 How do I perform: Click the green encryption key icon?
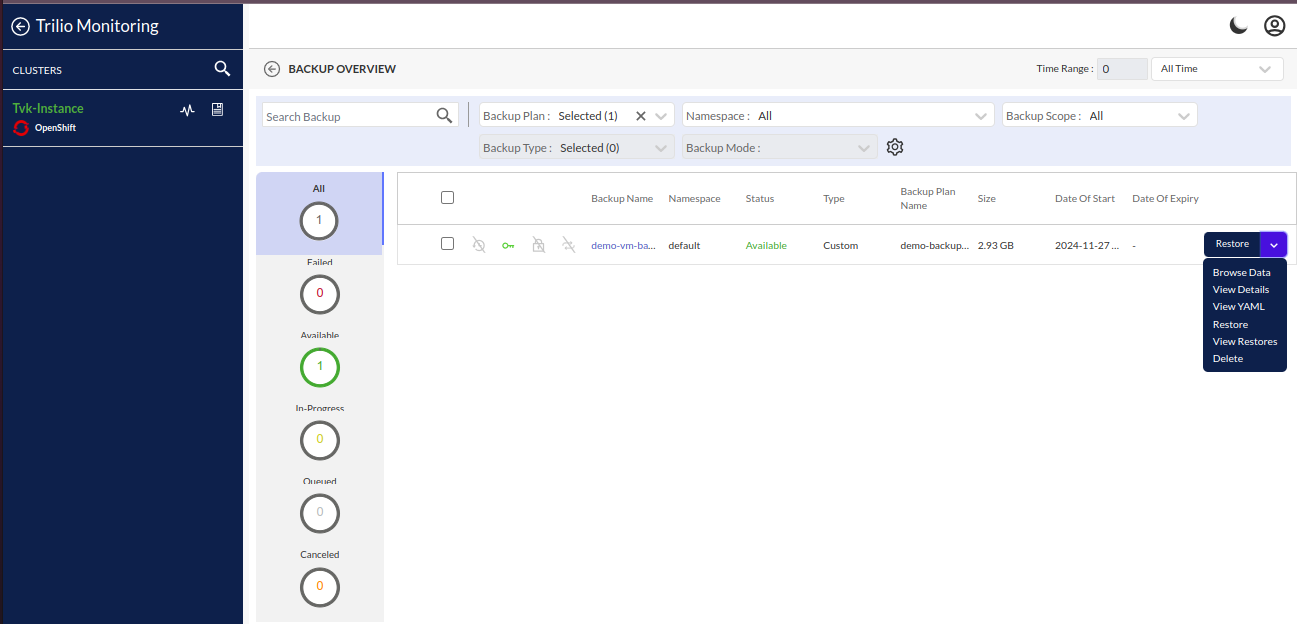click(508, 245)
